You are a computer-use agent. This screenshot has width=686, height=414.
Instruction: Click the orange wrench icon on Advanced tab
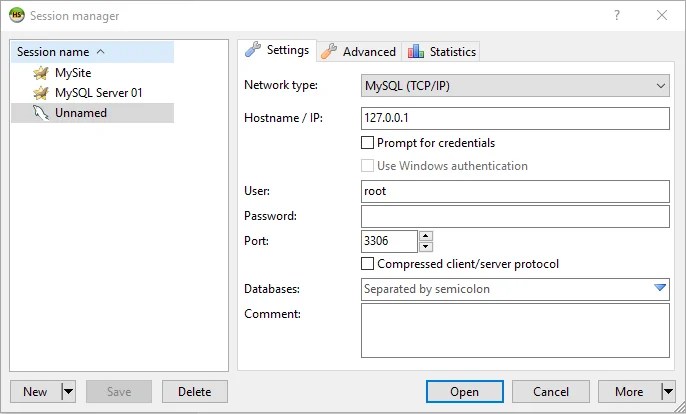(329, 51)
